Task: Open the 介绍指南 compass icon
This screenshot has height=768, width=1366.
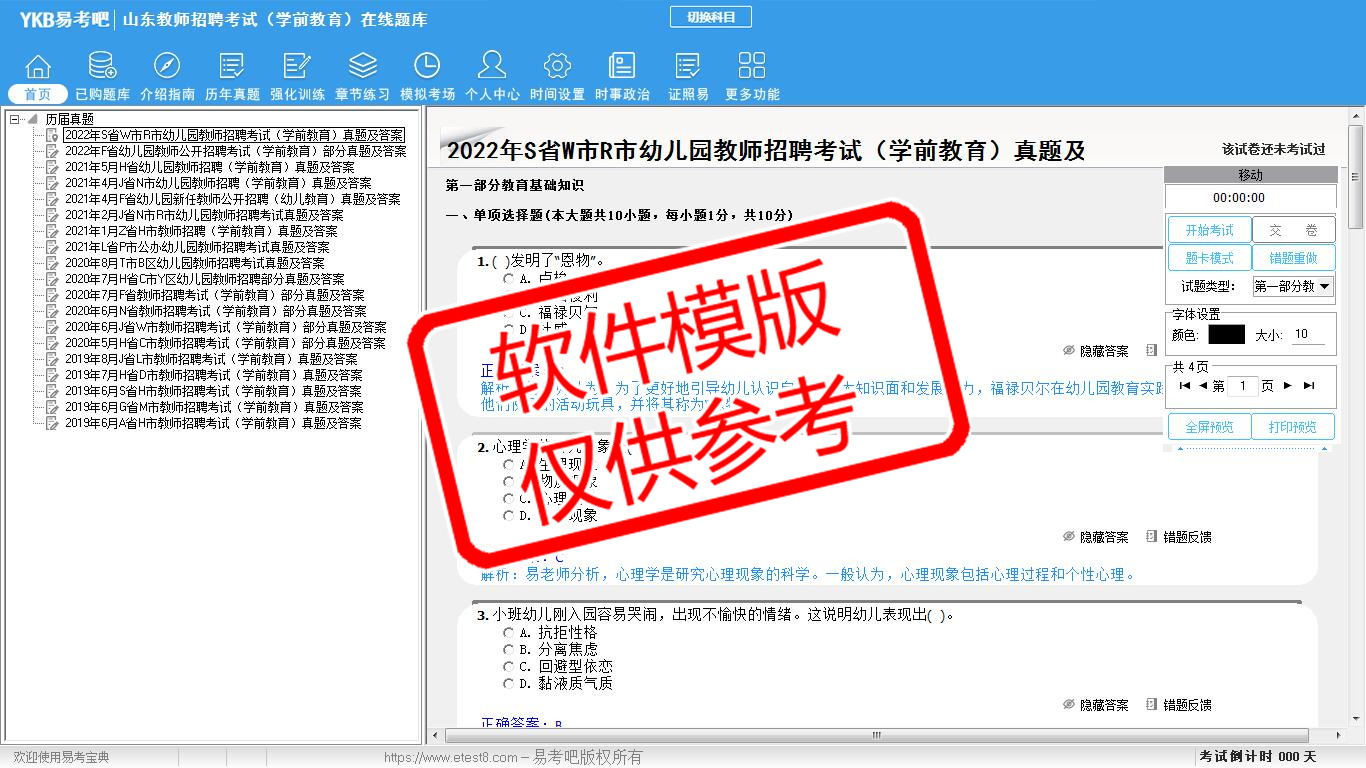Action: (x=167, y=67)
